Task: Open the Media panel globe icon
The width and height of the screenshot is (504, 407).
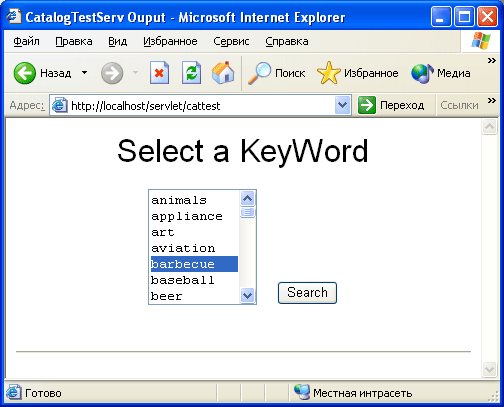Action: (422, 73)
